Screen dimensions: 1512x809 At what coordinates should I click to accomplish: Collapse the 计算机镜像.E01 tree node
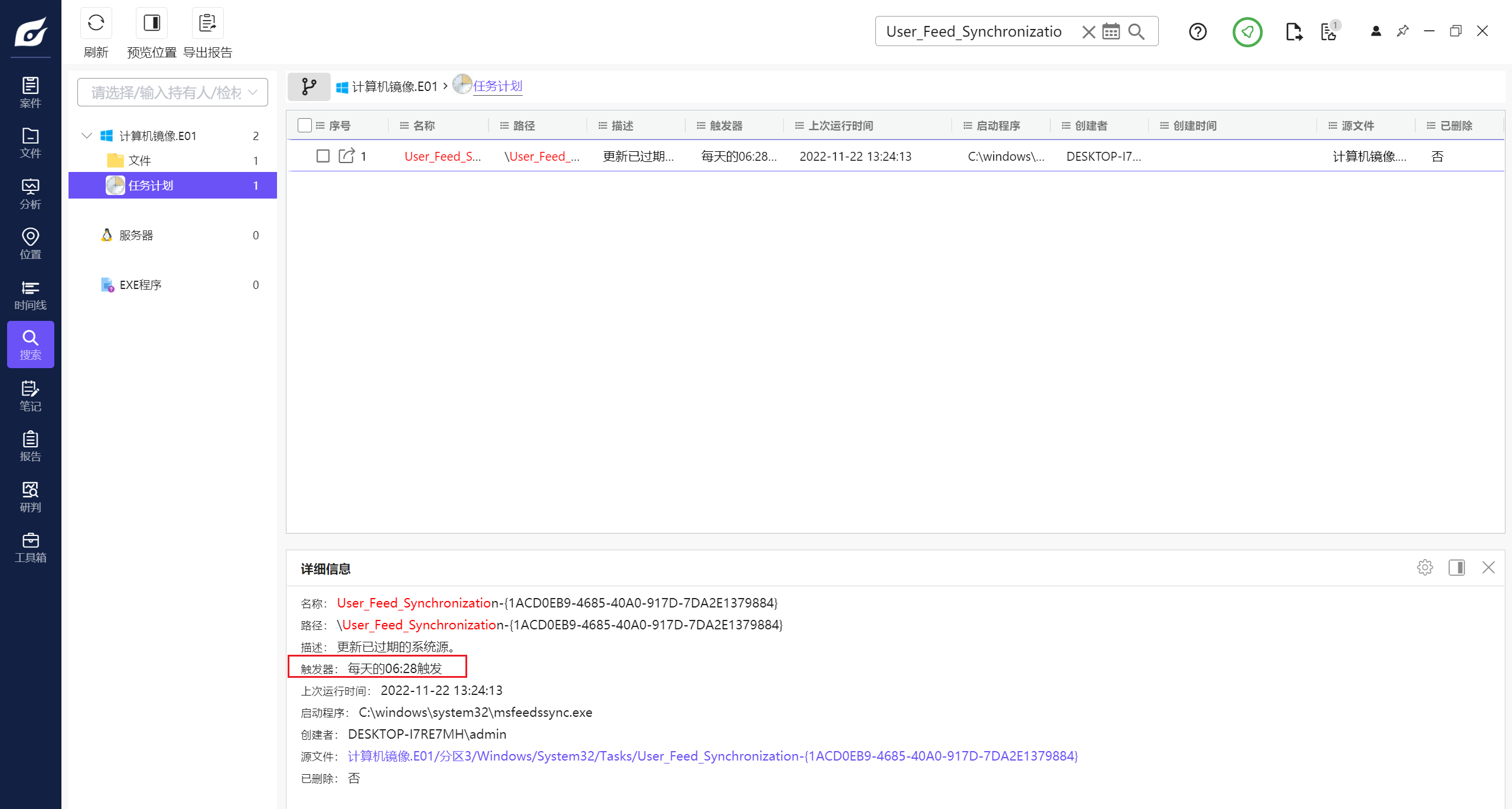[x=87, y=136]
